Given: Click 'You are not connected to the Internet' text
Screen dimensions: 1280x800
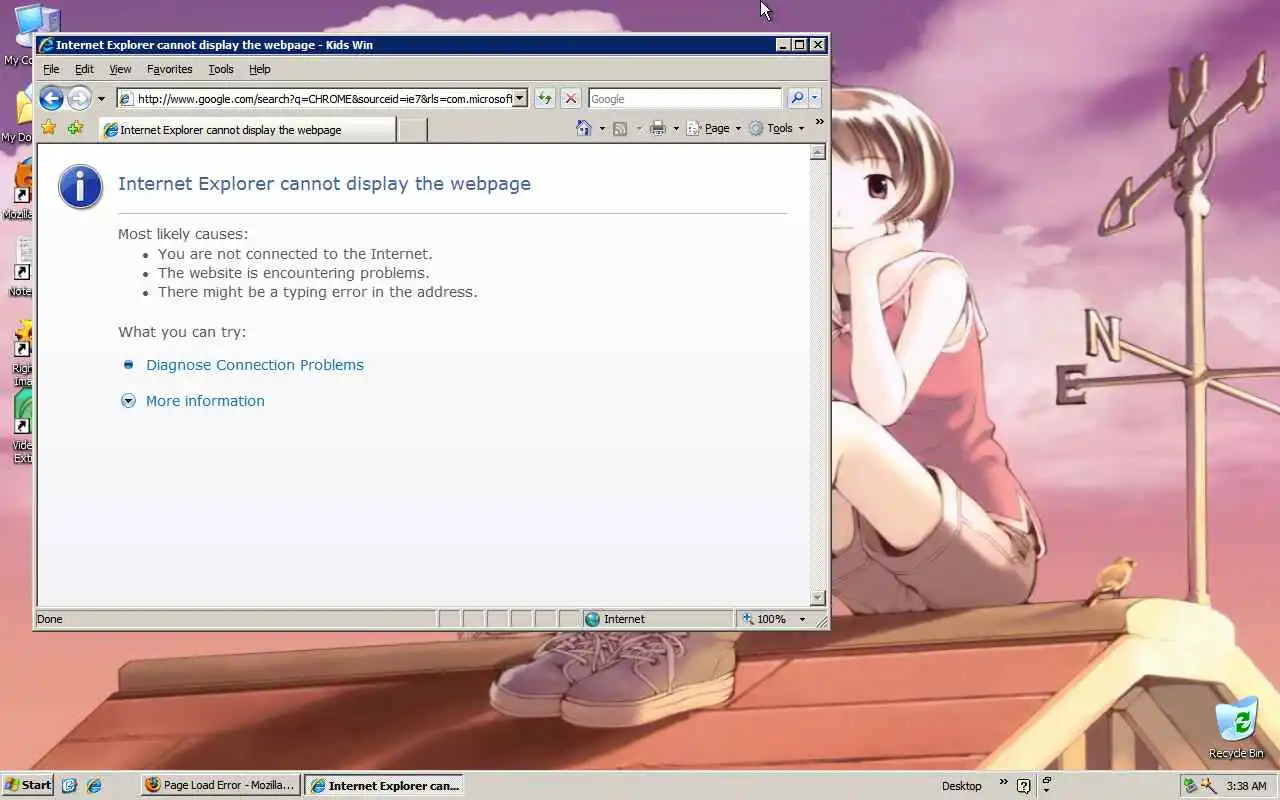Looking at the screenshot, I should pyautogui.click(x=295, y=254).
